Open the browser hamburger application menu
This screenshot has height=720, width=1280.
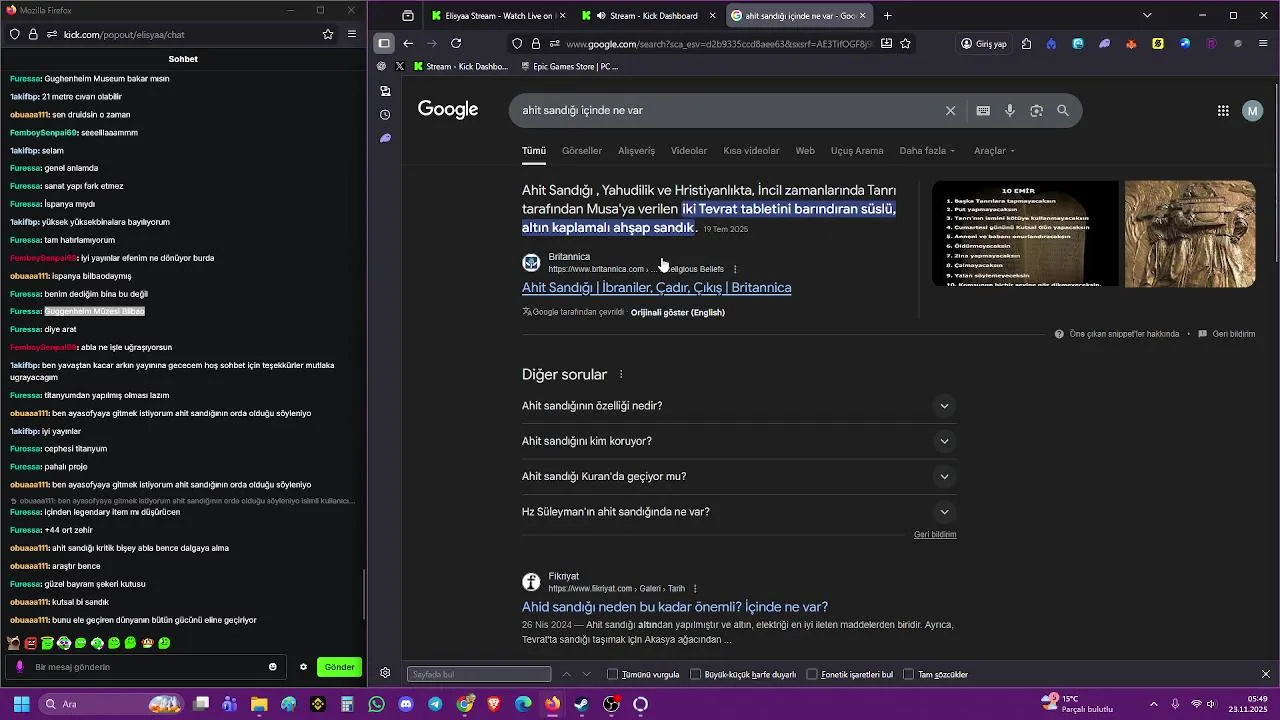pos(1265,44)
